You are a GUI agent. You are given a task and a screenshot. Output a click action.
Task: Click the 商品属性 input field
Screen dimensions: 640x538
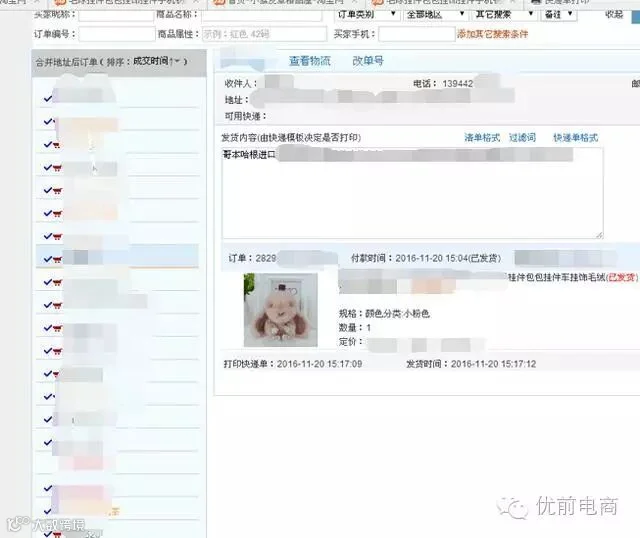(x=264, y=34)
